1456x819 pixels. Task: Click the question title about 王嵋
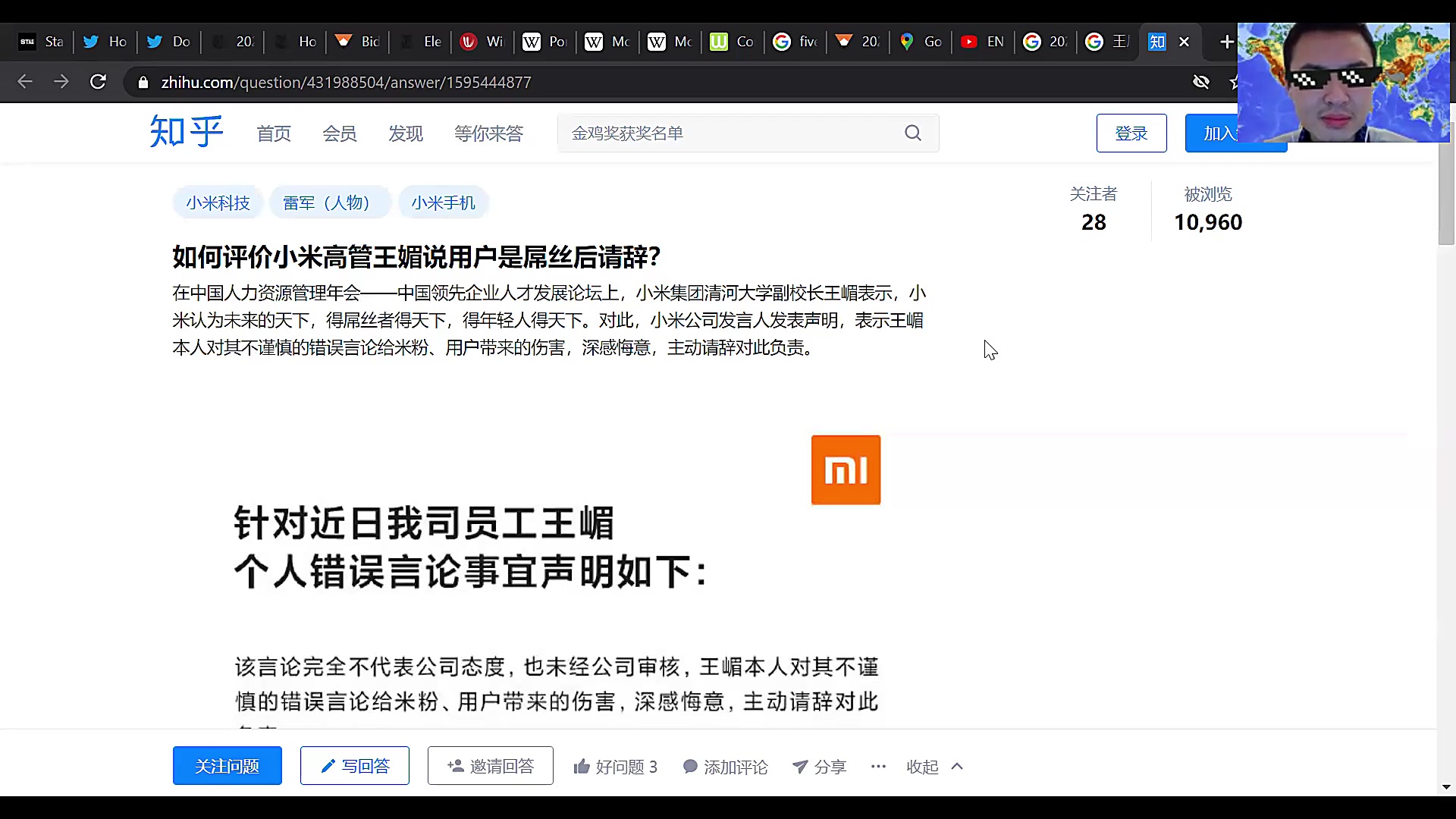point(416,257)
